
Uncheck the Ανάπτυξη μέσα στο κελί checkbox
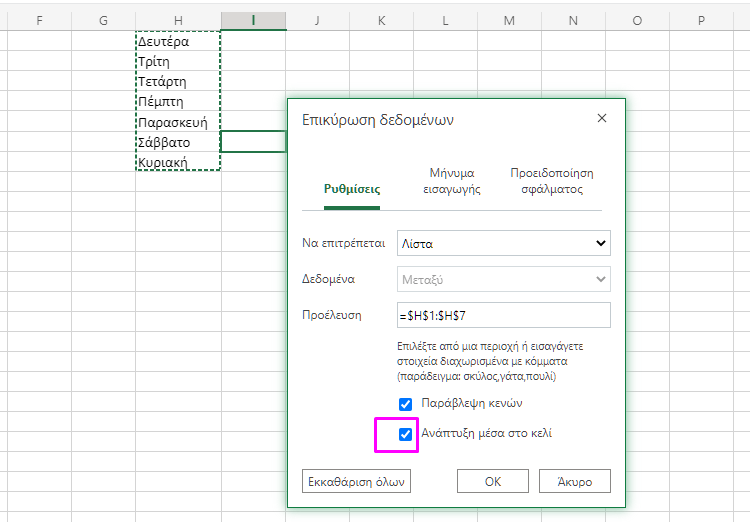[406, 434]
